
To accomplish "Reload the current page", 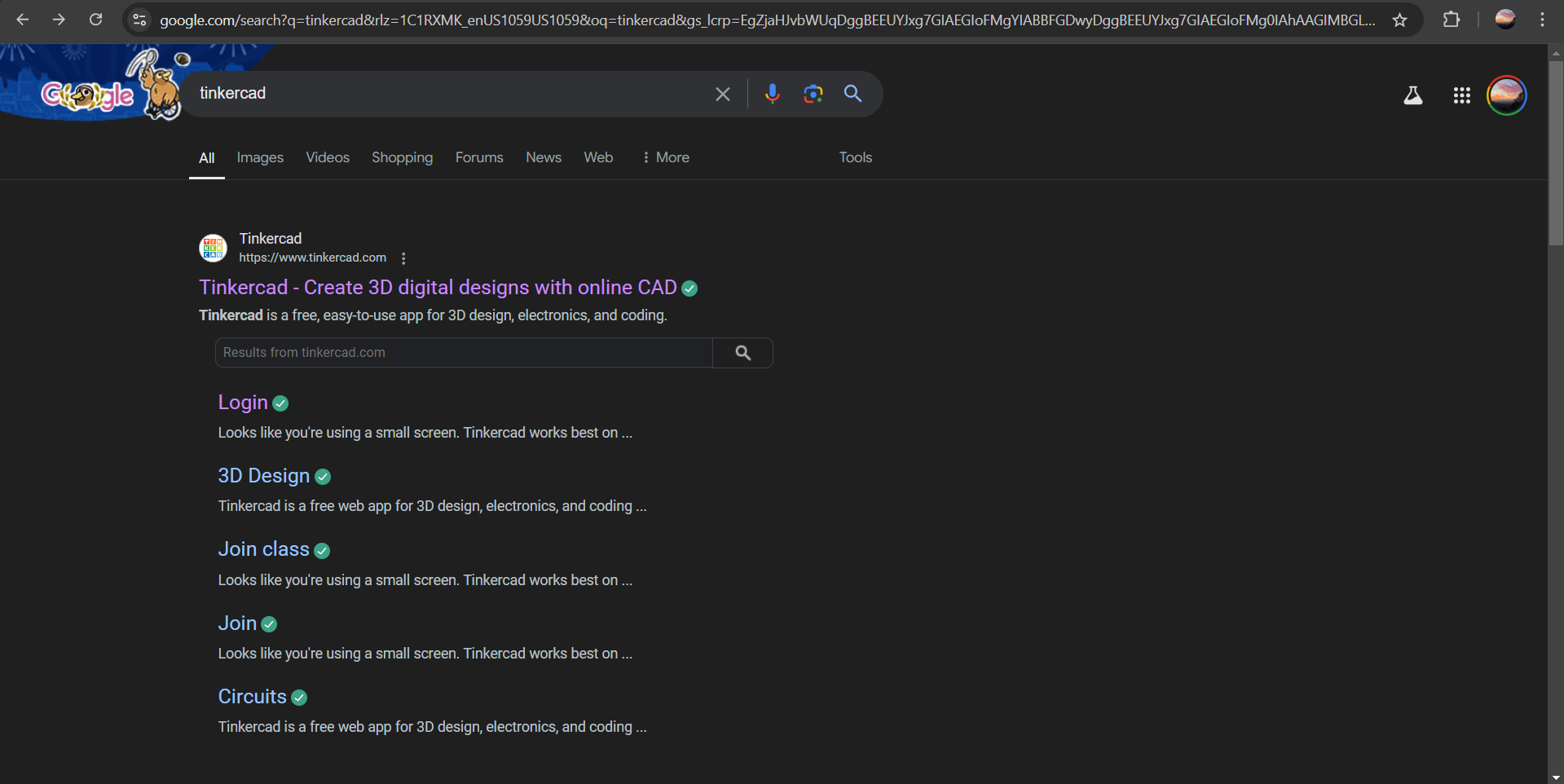I will [x=95, y=20].
